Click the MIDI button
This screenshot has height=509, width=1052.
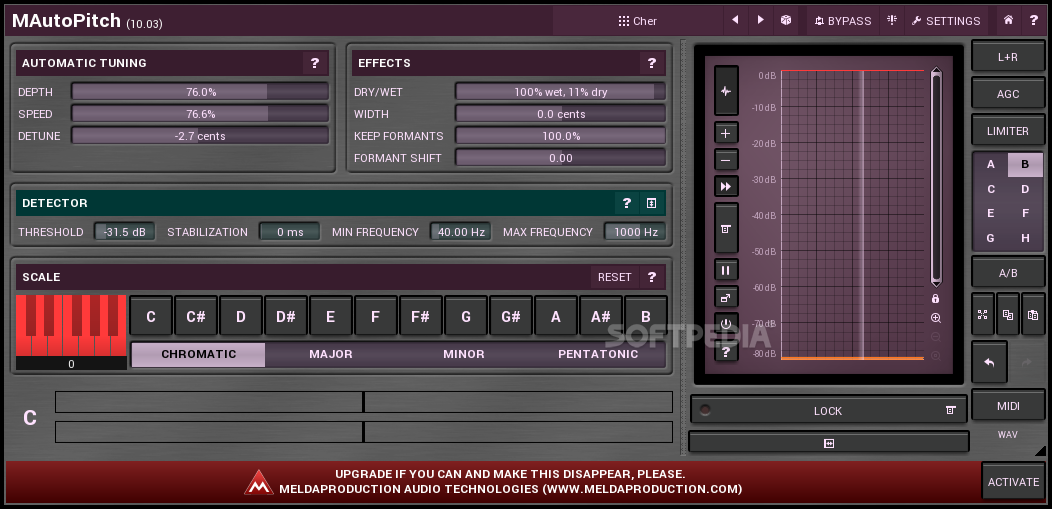[x=1008, y=406]
